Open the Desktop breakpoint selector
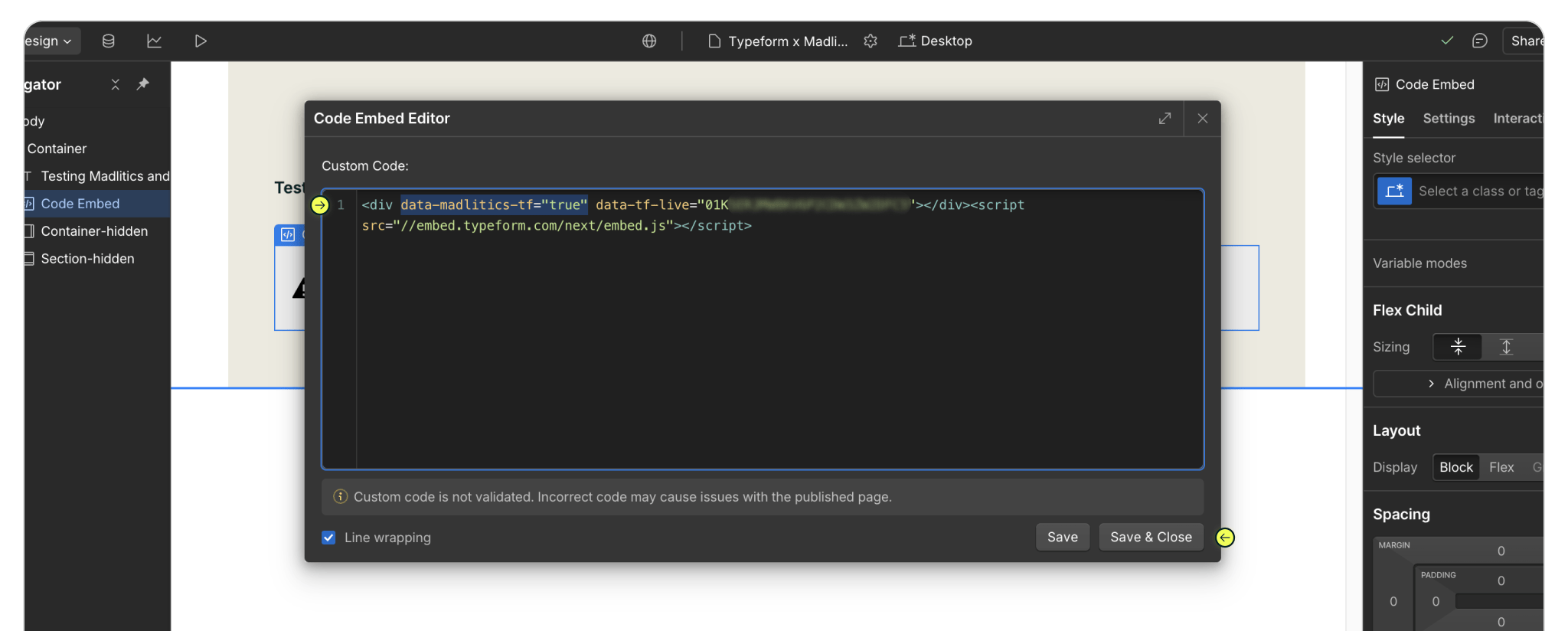 (x=936, y=41)
